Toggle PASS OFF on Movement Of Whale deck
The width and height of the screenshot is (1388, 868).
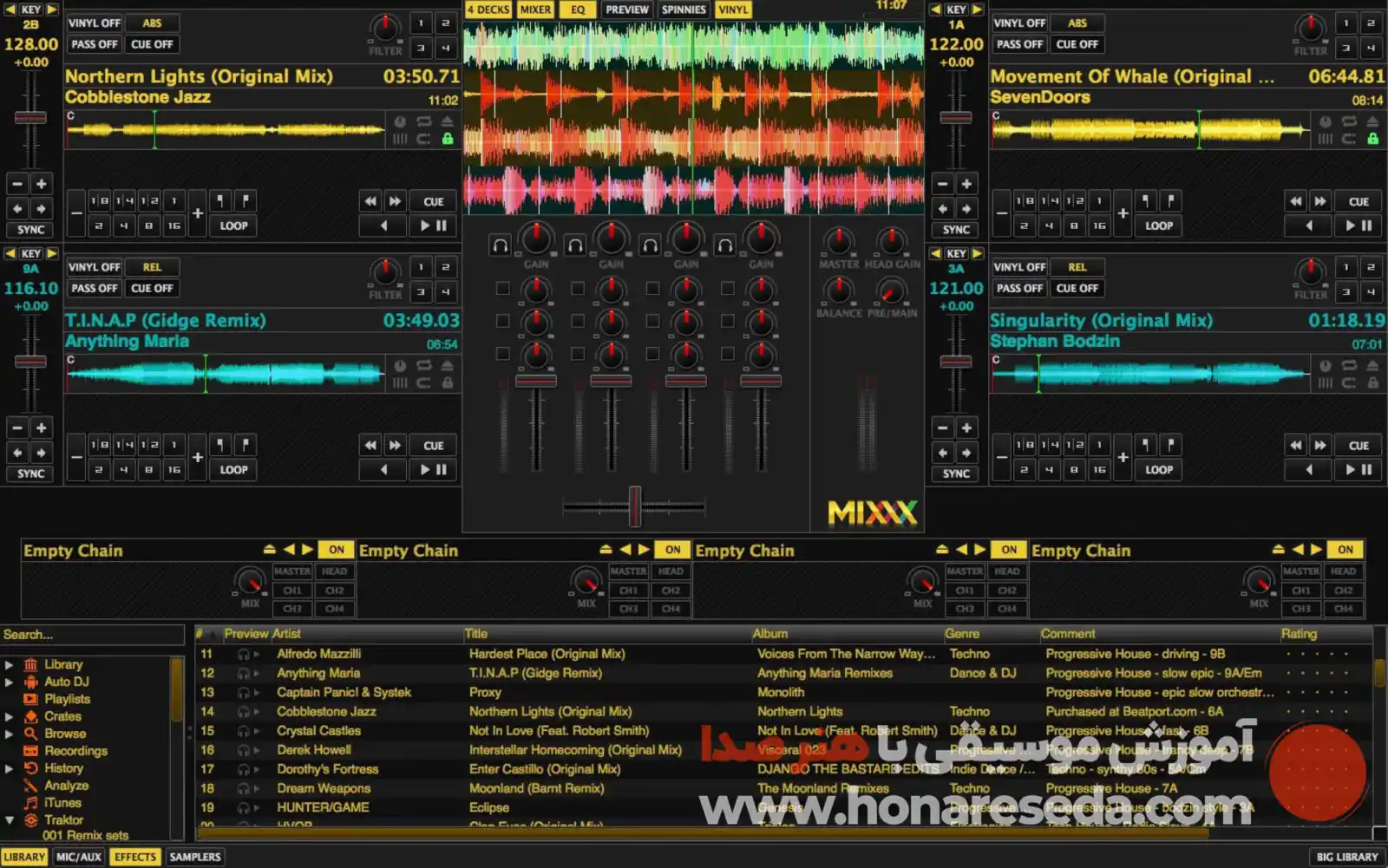pyautogui.click(x=1019, y=44)
